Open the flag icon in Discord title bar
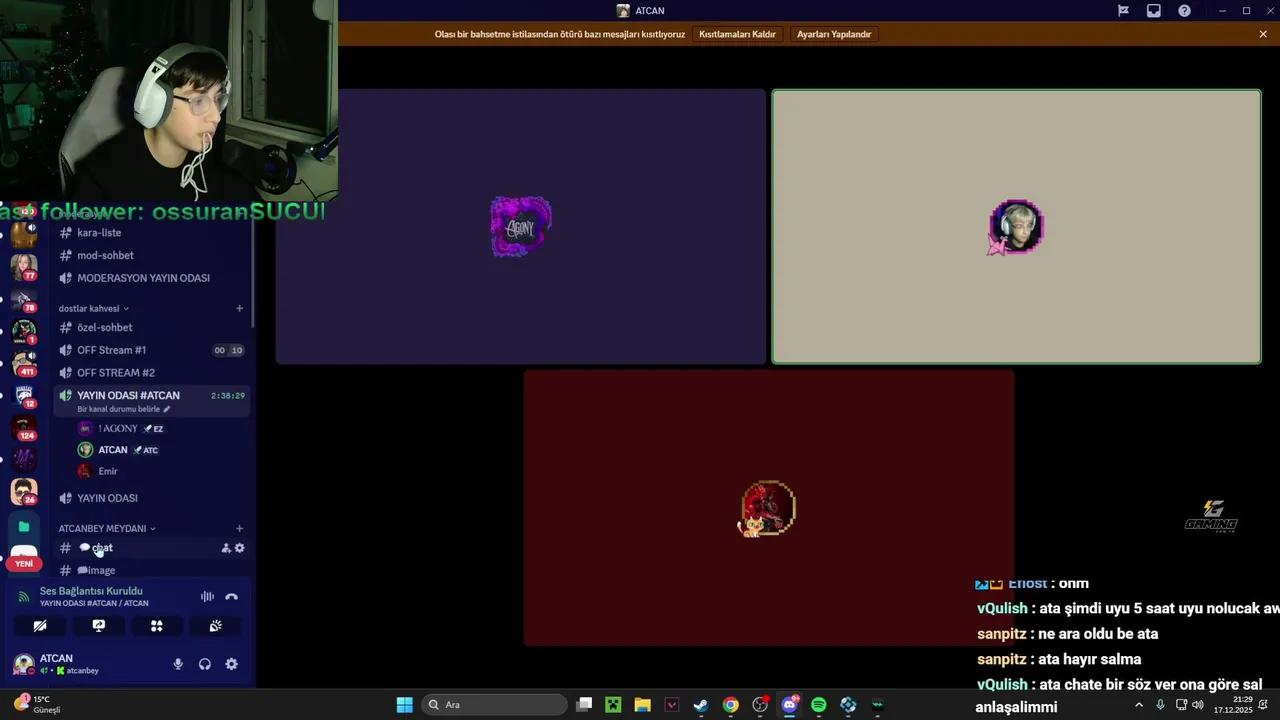Image resolution: width=1280 pixels, height=720 pixels. click(x=1123, y=11)
